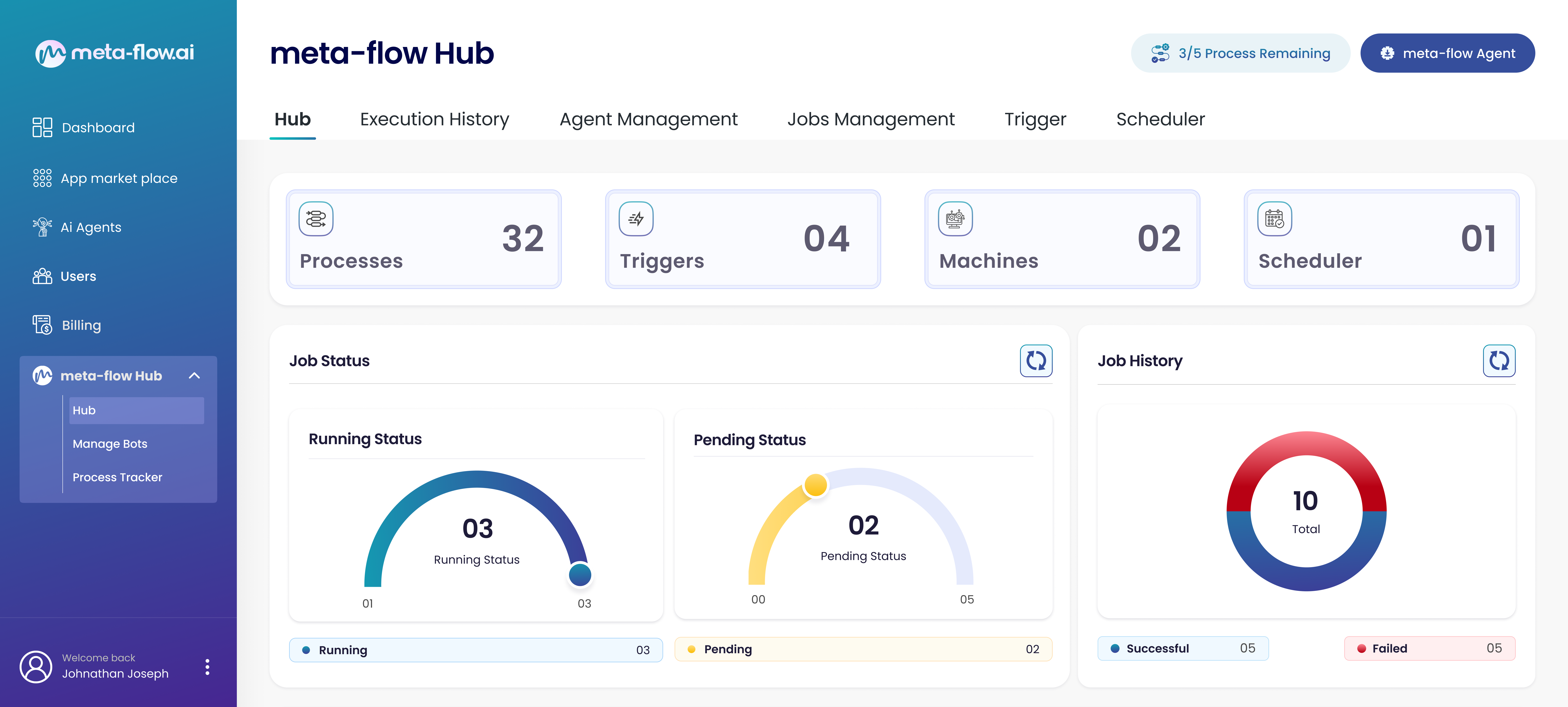Image resolution: width=1568 pixels, height=707 pixels.
Task: Open the user options three-dot menu
Action: pyautogui.click(x=208, y=667)
